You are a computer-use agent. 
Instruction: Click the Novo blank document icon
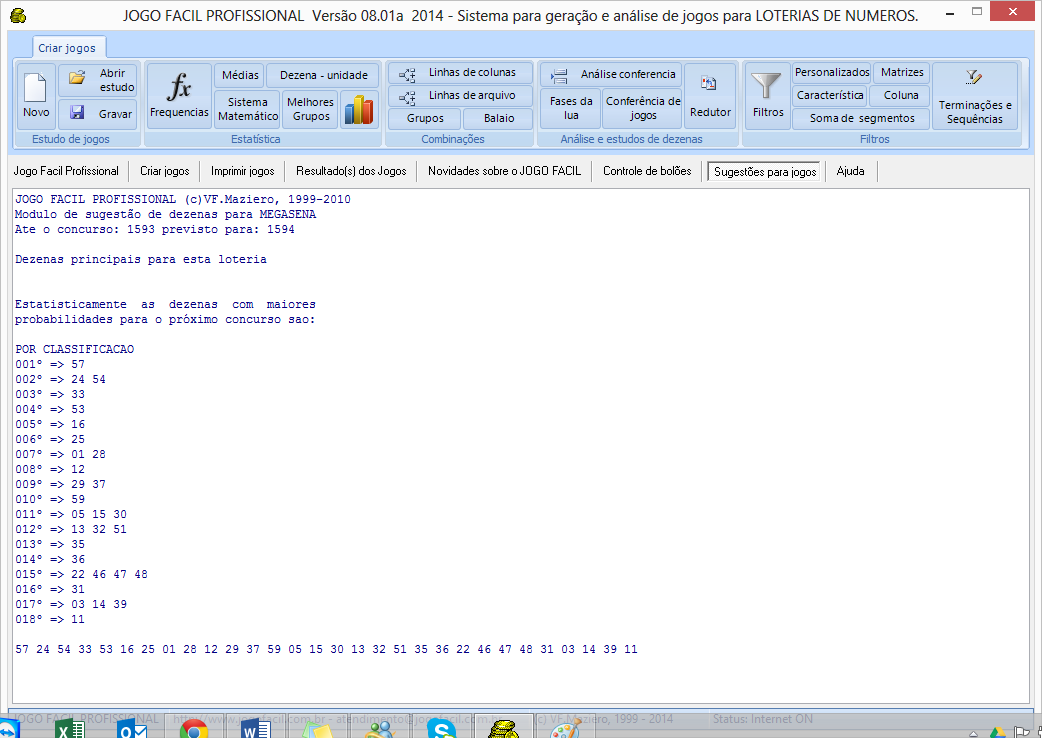click(x=36, y=96)
